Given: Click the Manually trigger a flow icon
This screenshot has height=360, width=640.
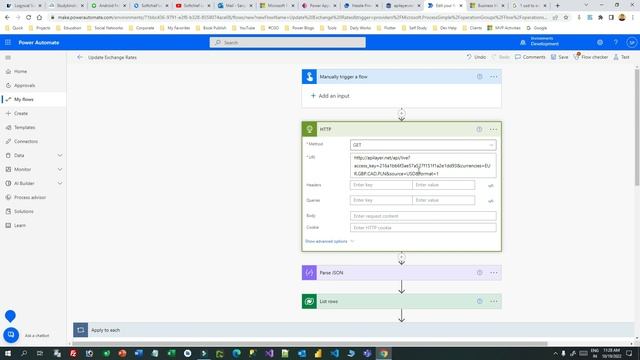Looking at the screenshot, I should tap(309, 76).
